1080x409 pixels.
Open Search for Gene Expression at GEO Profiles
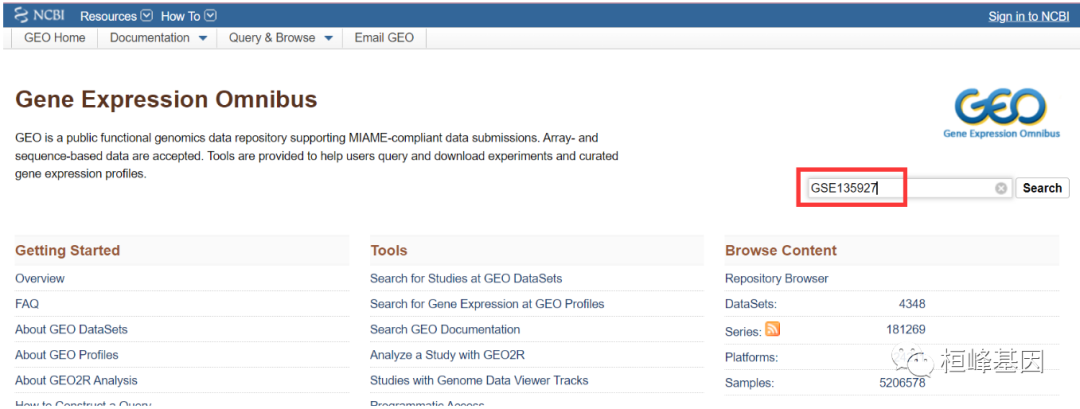click(x=487, y=304)
